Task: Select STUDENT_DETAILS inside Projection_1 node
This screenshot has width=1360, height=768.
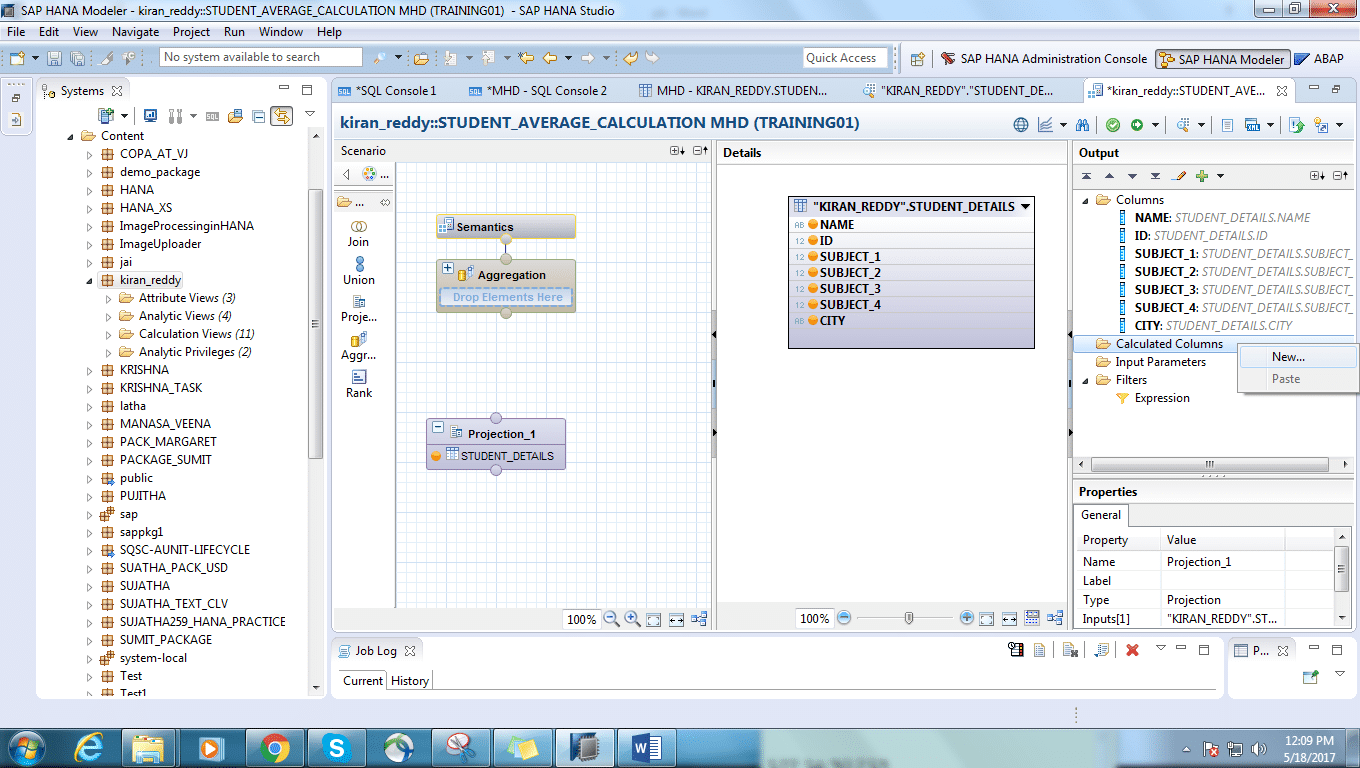Action: click(x=496, y=456)
